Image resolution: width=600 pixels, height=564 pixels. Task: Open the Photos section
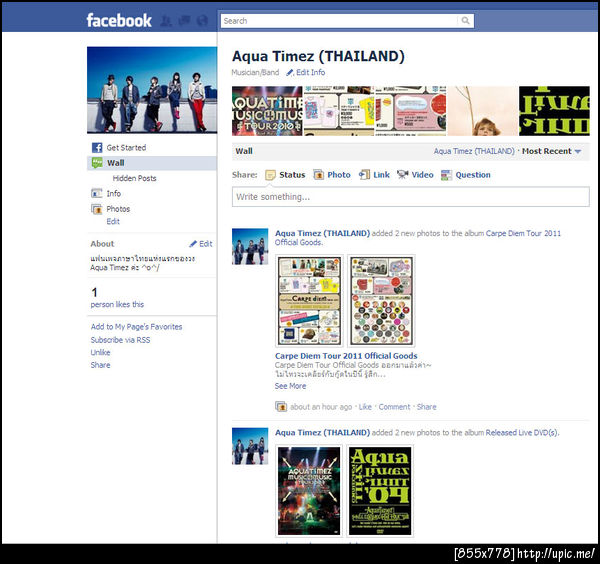tap(118, 209)
